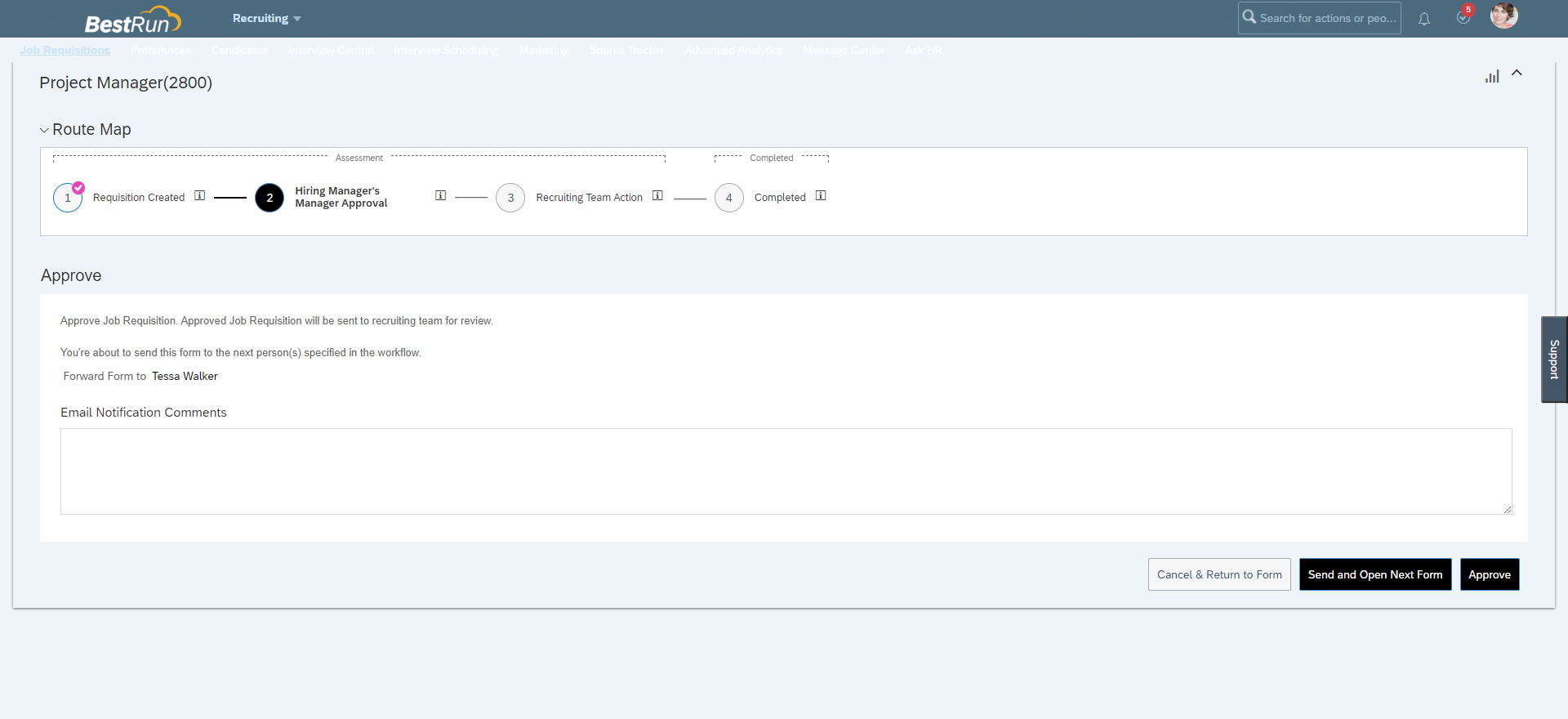Open Message Center tab

point(844,50)
